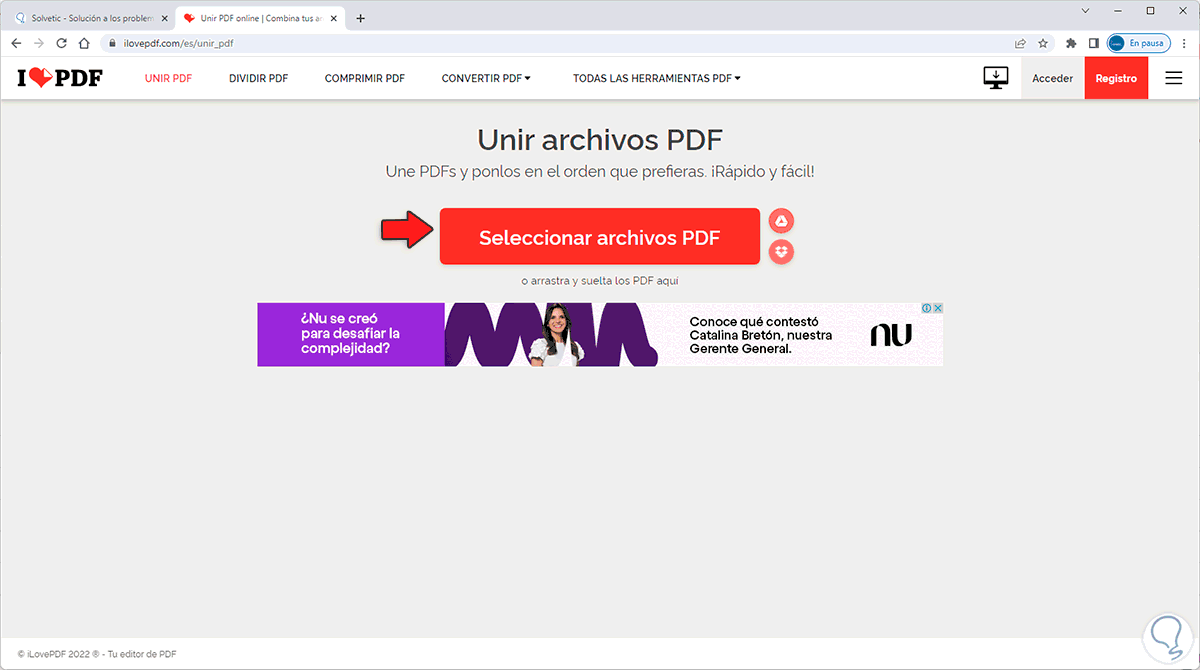
Task: Click Seleccionar archivos PDF
Action: click(x=599, y=236)
